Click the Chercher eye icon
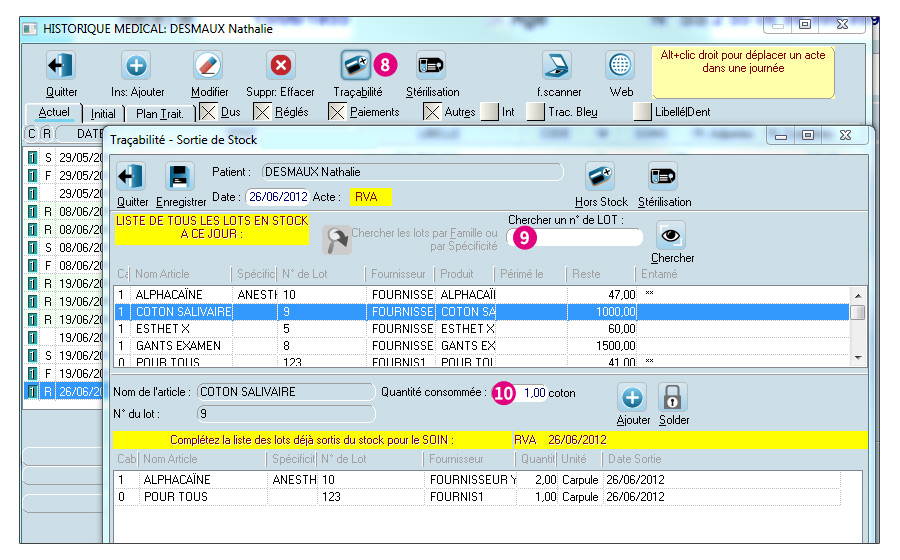 (x=671, y=235)
